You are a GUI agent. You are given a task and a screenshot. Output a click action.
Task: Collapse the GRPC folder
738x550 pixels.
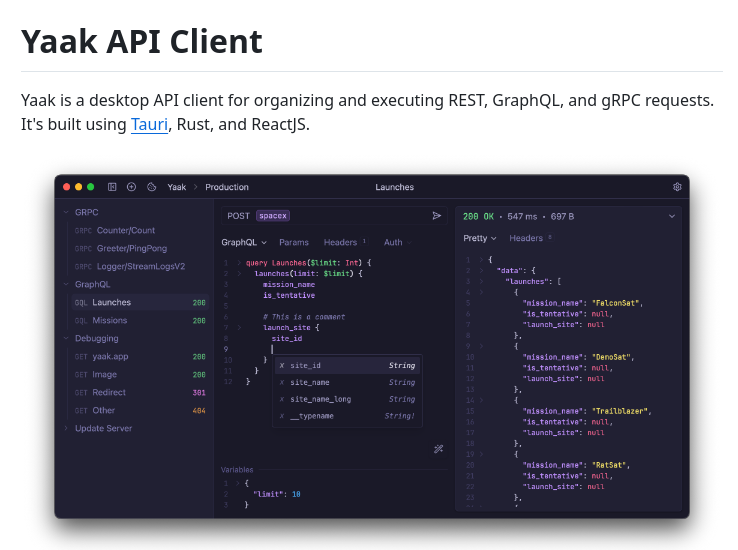click(66, 212)
